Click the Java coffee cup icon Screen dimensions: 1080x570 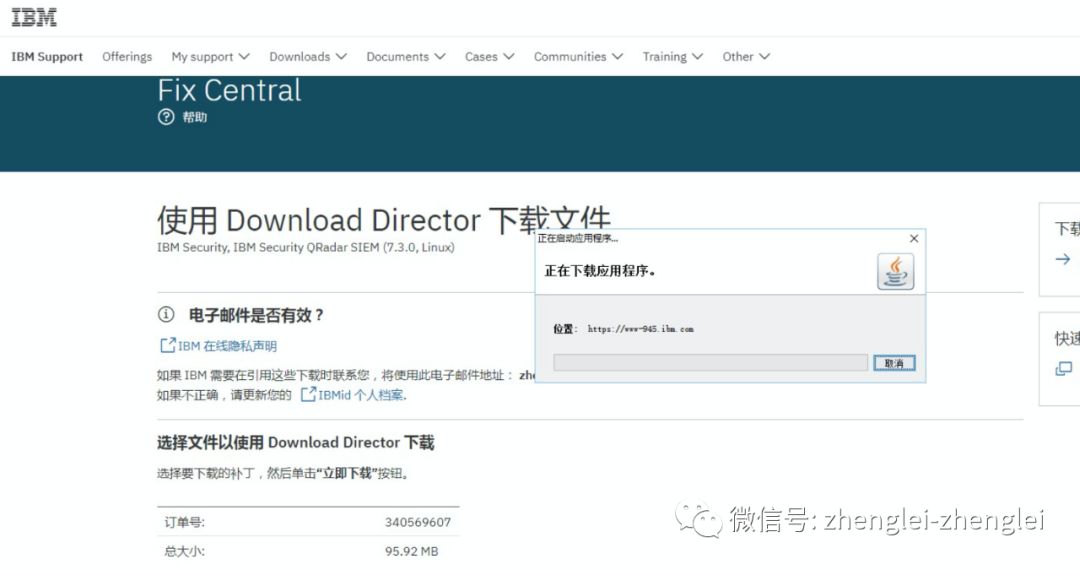[895, 271]
